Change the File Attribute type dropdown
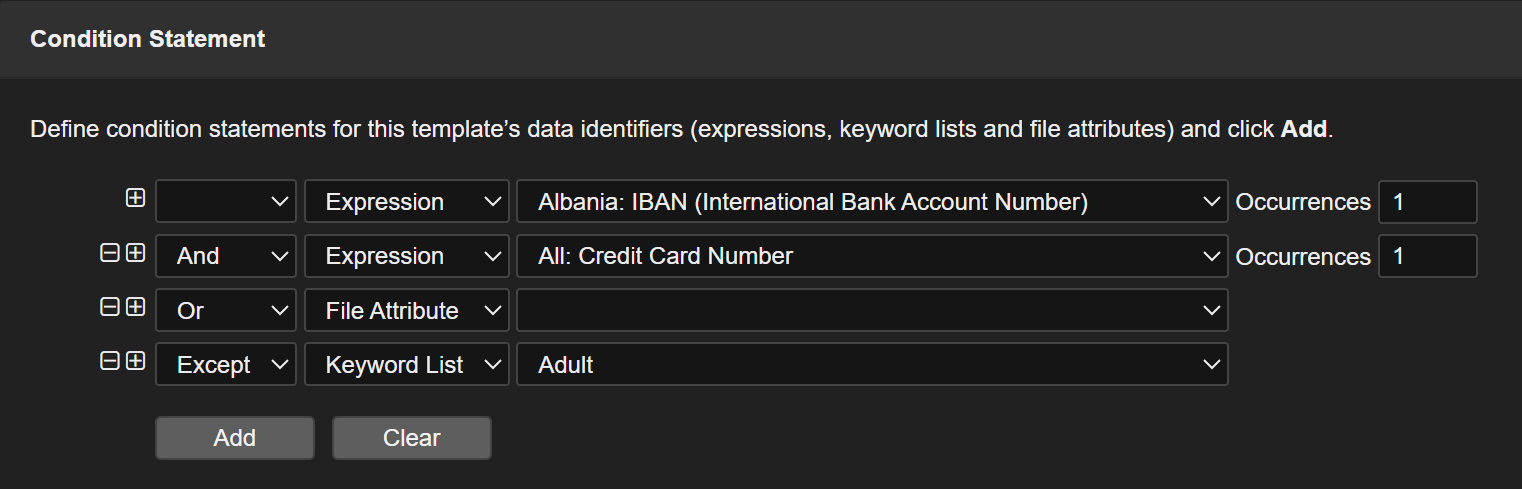The height and width of the screenshot is (489, 1522). (407, 311)
